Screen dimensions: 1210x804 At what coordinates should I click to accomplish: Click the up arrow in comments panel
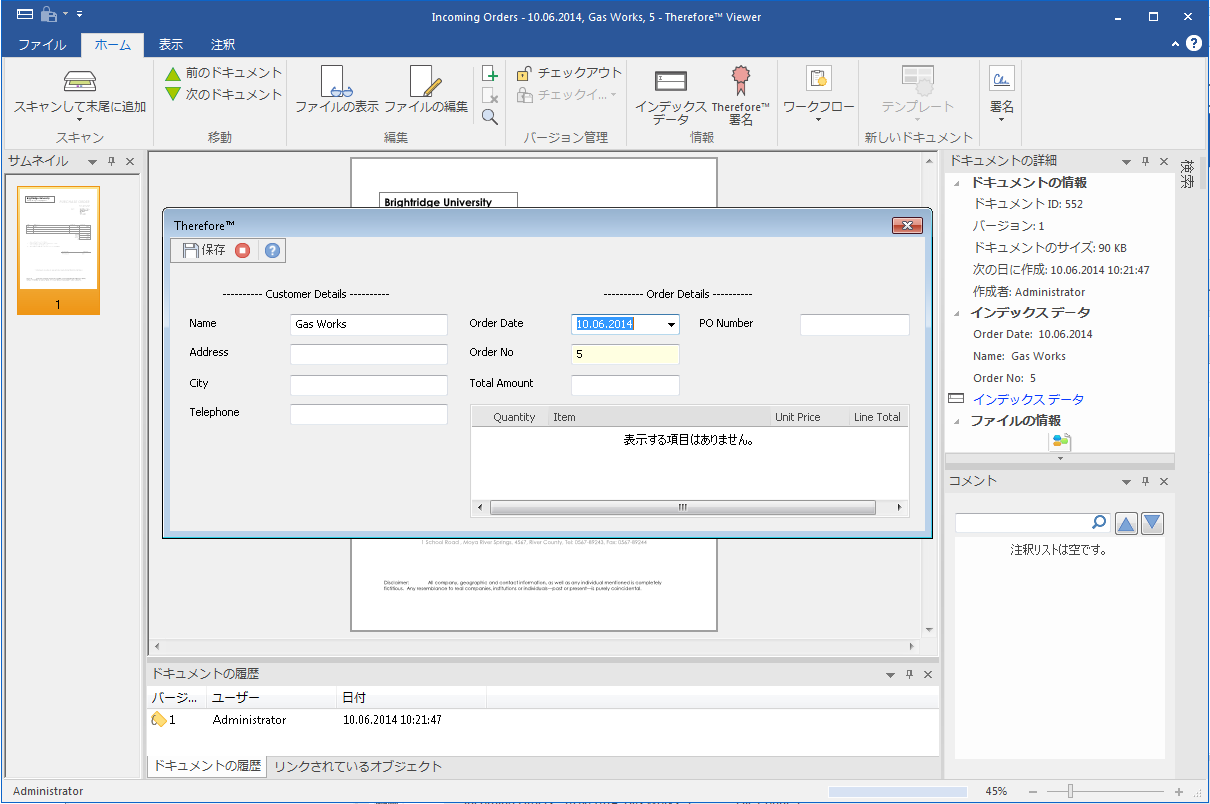(1126, 523)
